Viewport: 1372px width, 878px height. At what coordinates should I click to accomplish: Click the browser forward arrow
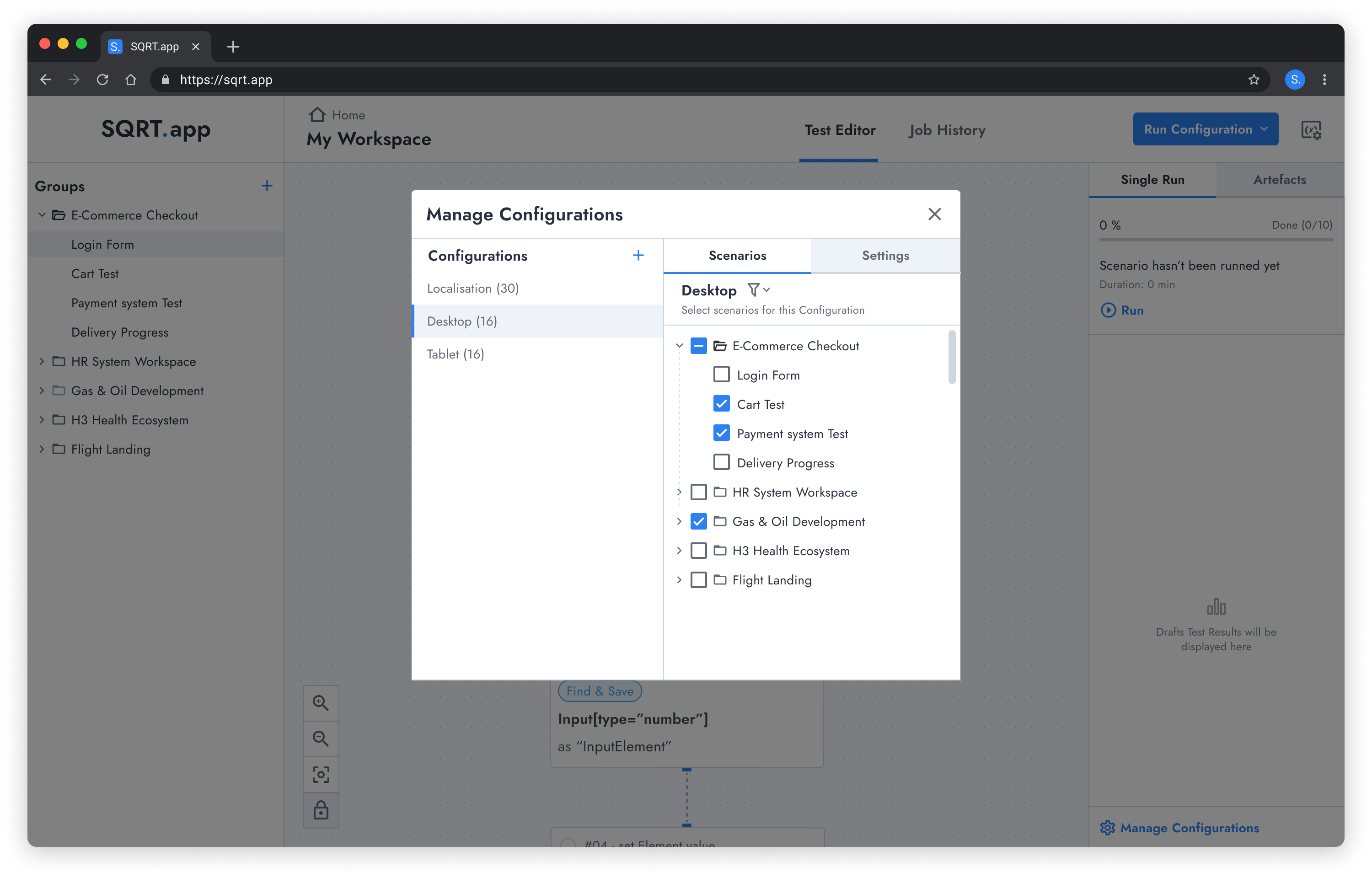[x=74, y=80]
